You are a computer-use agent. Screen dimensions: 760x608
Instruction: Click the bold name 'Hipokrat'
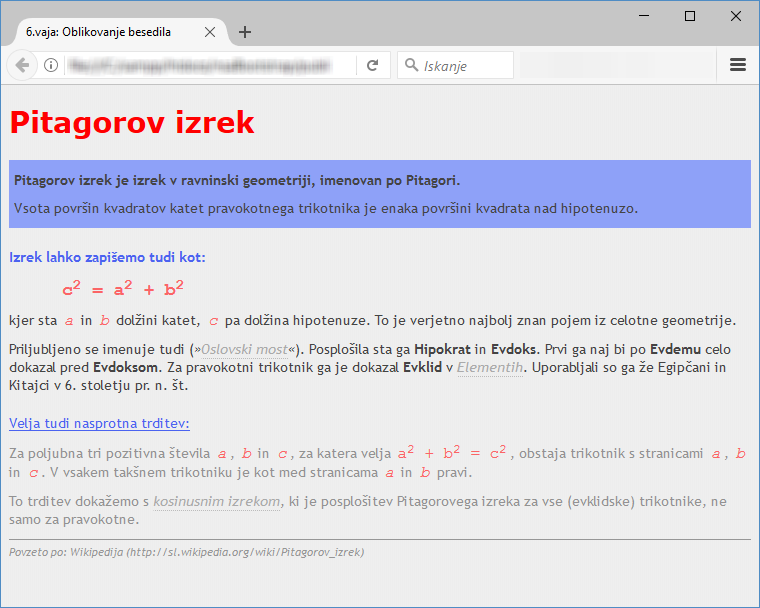pos(442,350)
